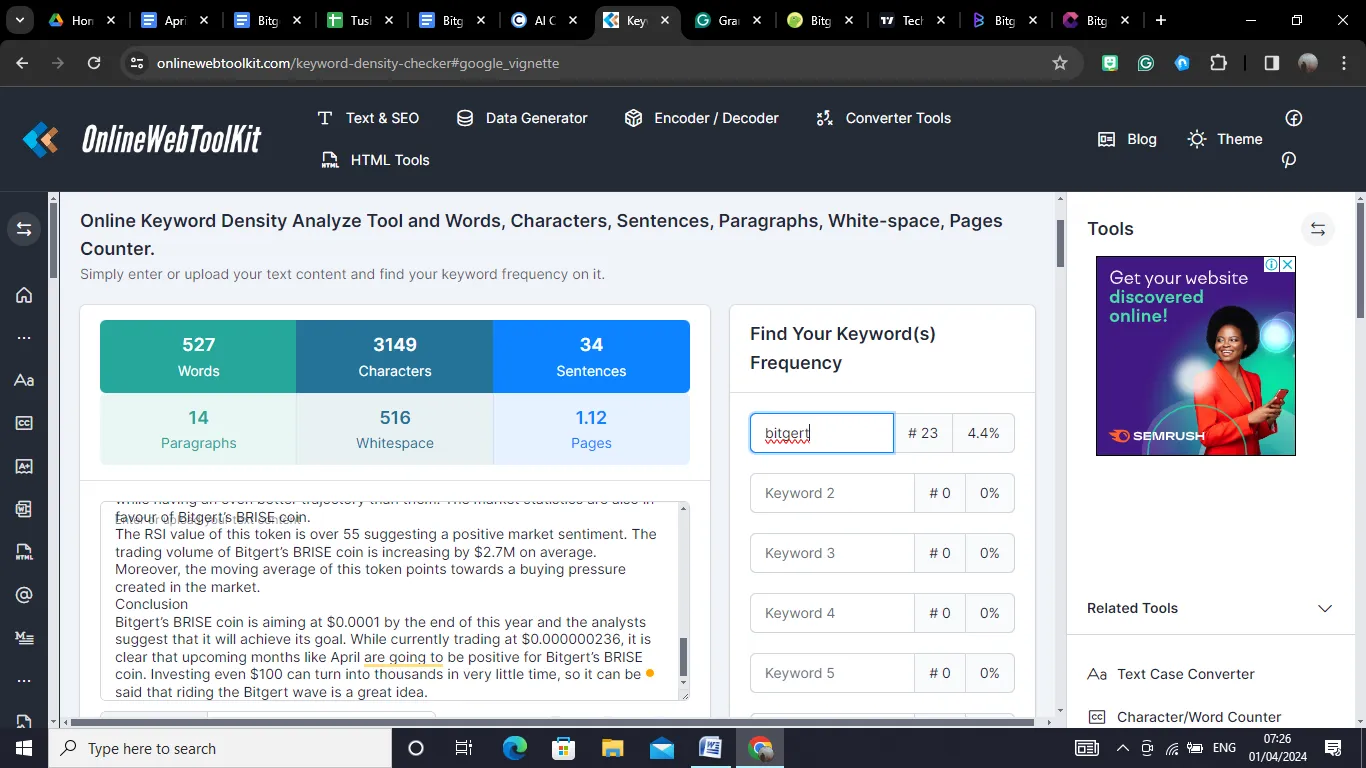The width and height of the screenshot is (1366, 768).
Task: Click the Keyword 2 input field
Action: pos(832,493)
